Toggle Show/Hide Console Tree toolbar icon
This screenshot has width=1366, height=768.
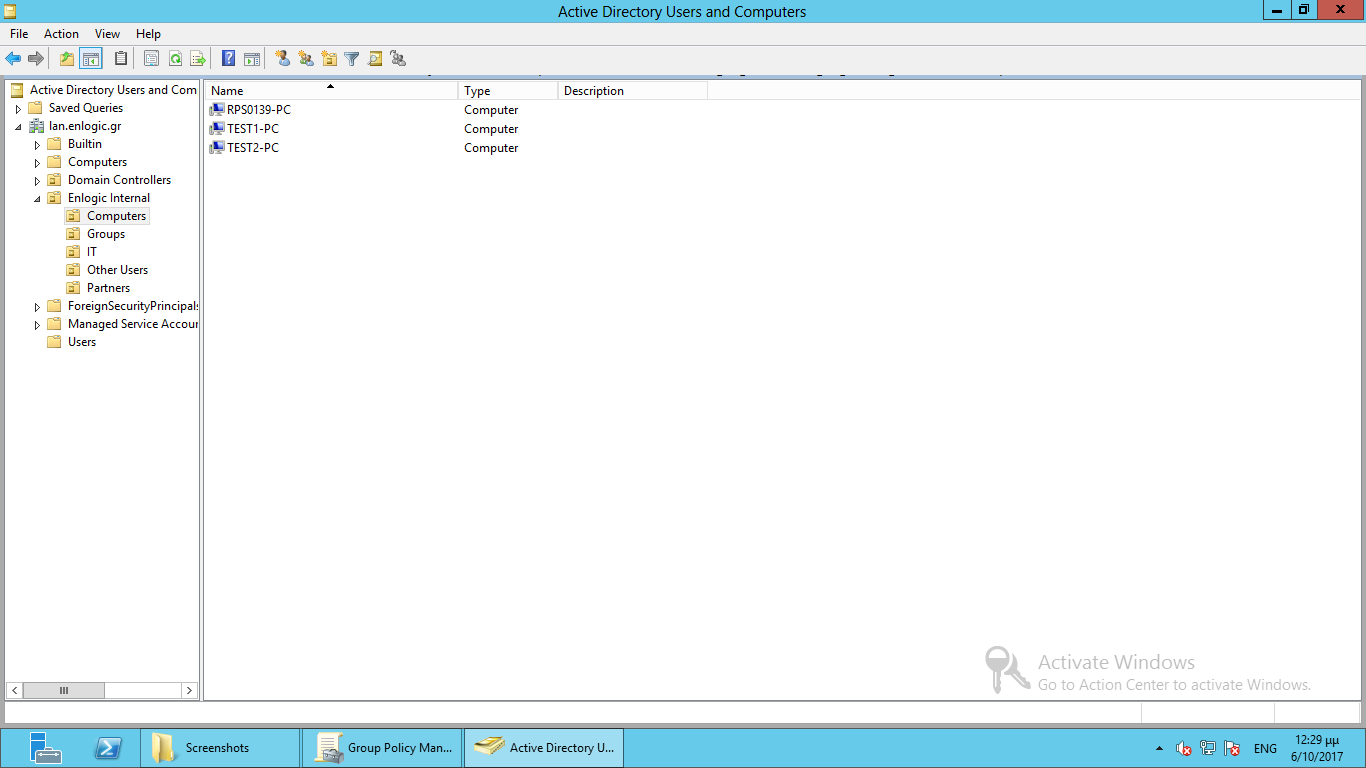[x=91, y=59]
